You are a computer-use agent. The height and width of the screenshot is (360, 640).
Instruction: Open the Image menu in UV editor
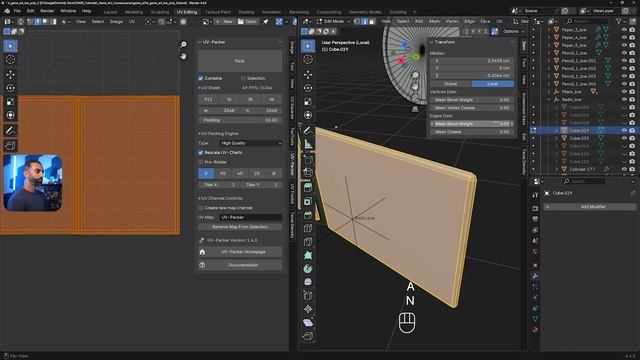116,22
